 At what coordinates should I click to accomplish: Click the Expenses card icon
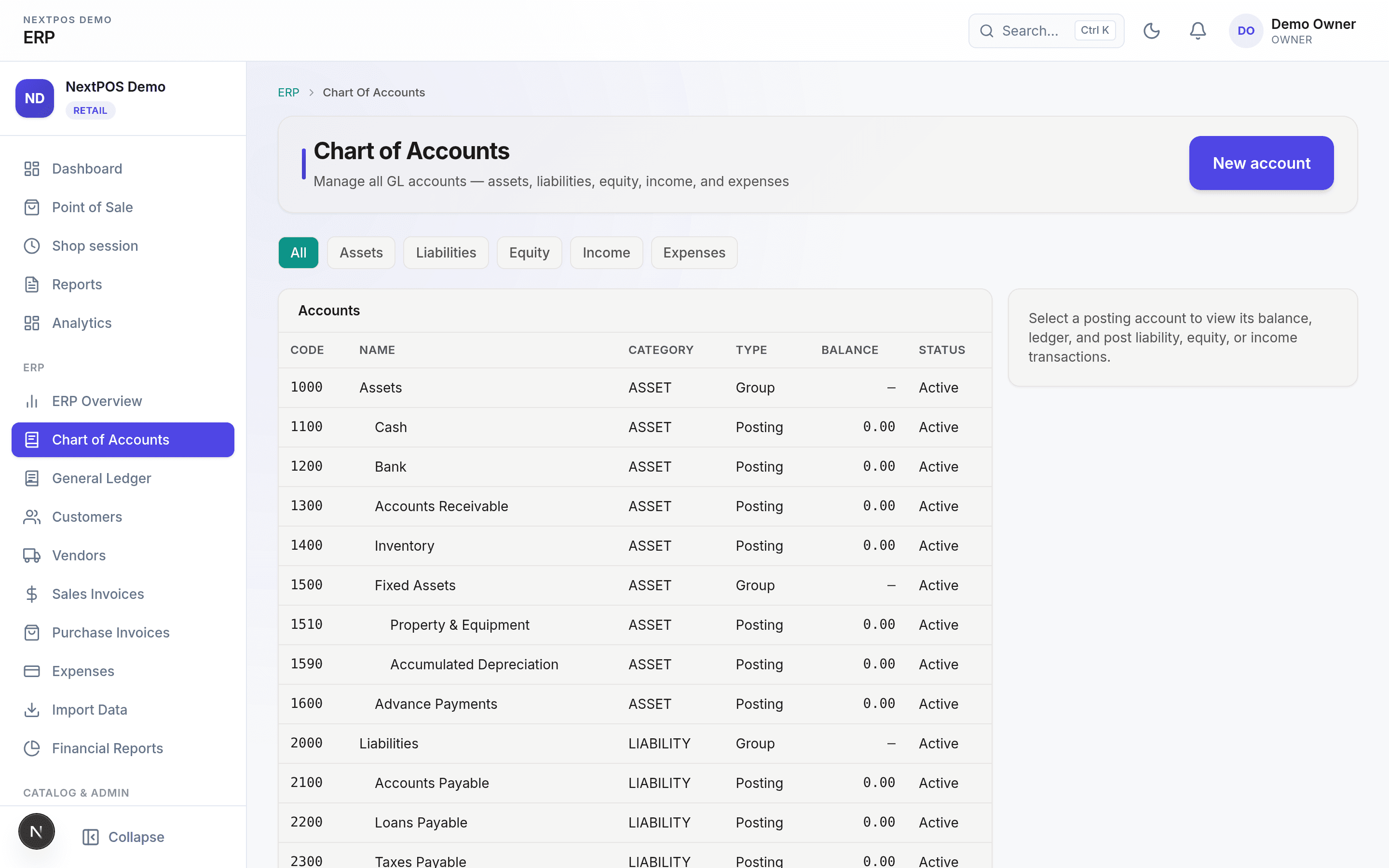point(31,671)
